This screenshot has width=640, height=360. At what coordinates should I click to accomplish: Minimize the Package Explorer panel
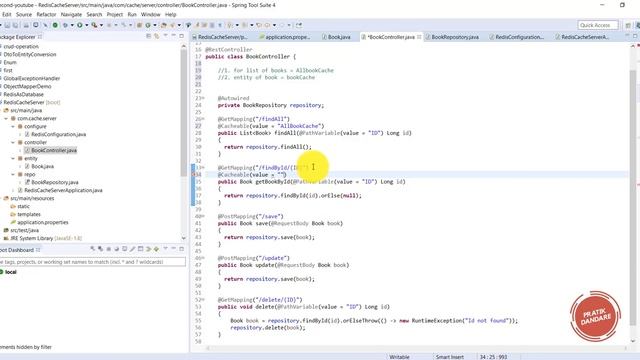pos(173,36)
